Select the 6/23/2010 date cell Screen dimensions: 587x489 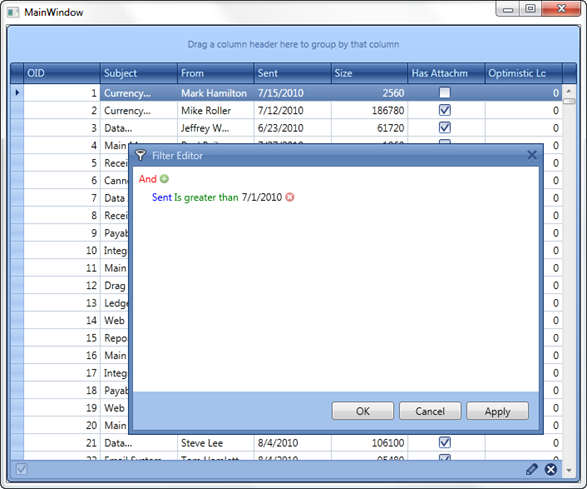[x=293, y=128]
